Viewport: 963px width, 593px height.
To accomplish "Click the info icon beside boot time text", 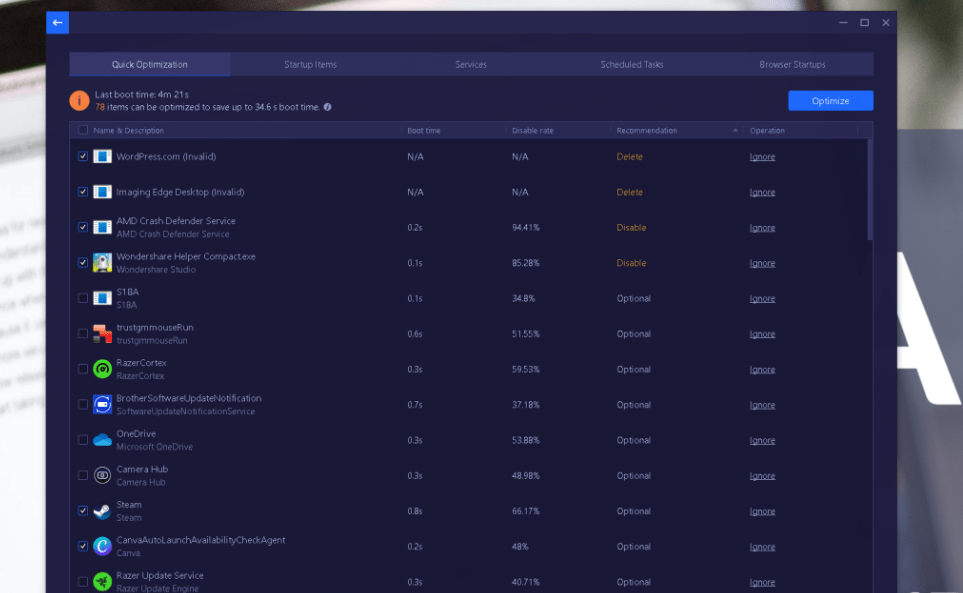I will click(327, 107).
